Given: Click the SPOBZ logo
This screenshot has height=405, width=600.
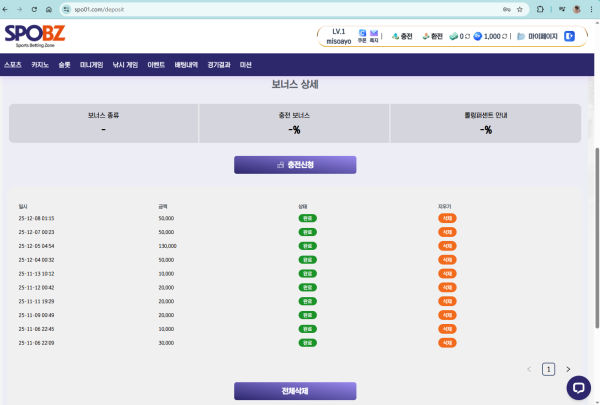Looking at the screenshot, I should [29, 36].
